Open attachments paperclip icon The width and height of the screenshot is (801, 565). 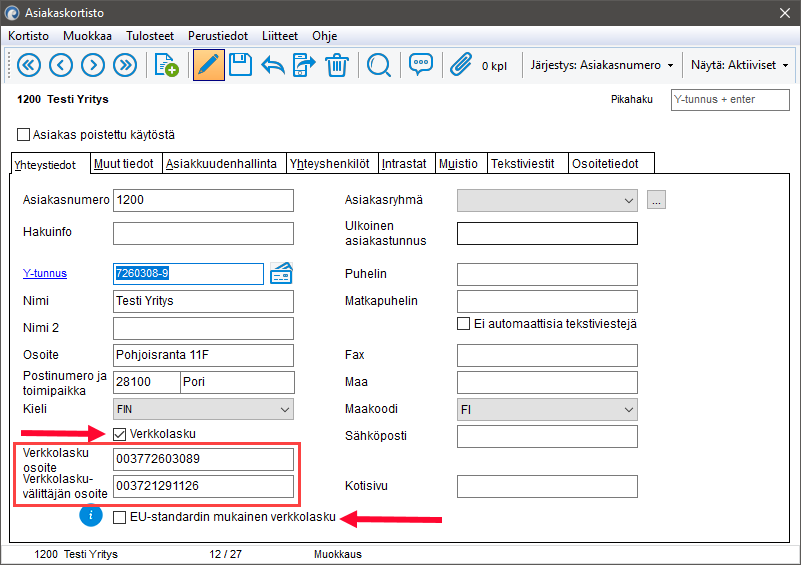pyautogui.click(x=461, y=65)
